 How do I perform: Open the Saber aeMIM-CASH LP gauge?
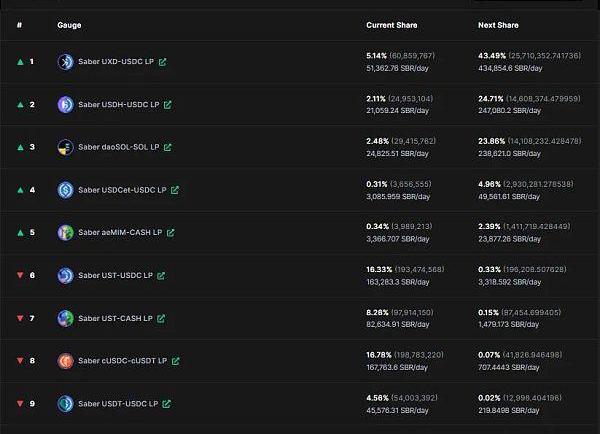point(120,232)
